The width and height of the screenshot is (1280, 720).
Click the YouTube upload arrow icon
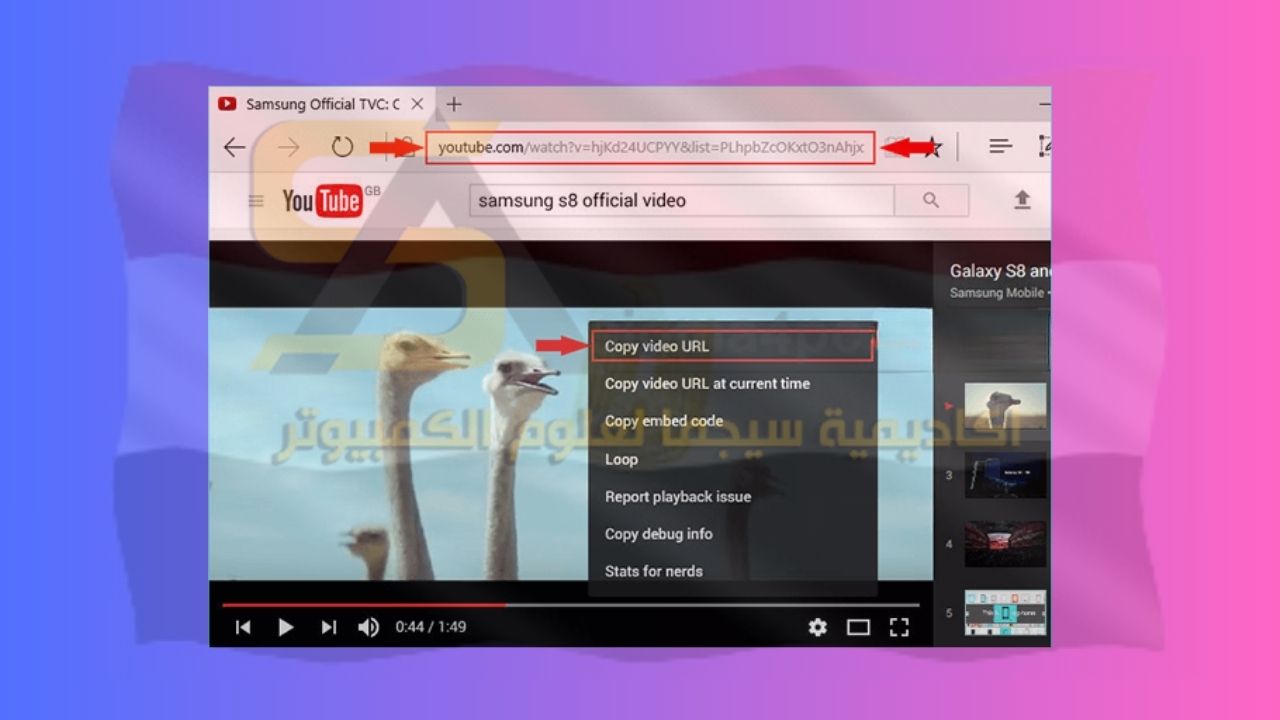coord(1022,200)
